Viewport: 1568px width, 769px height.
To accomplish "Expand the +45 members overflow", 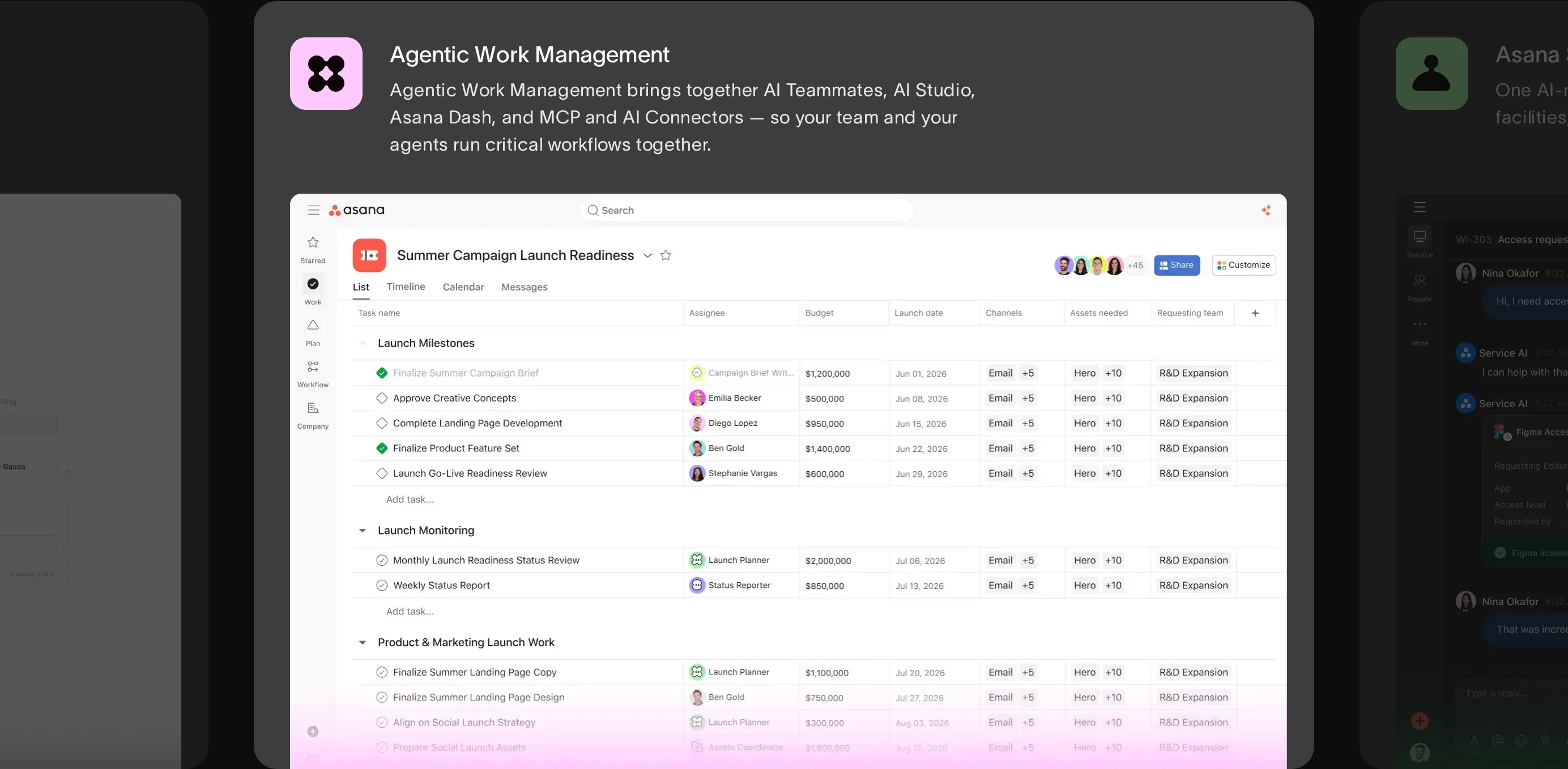I will coord(1135,265).
